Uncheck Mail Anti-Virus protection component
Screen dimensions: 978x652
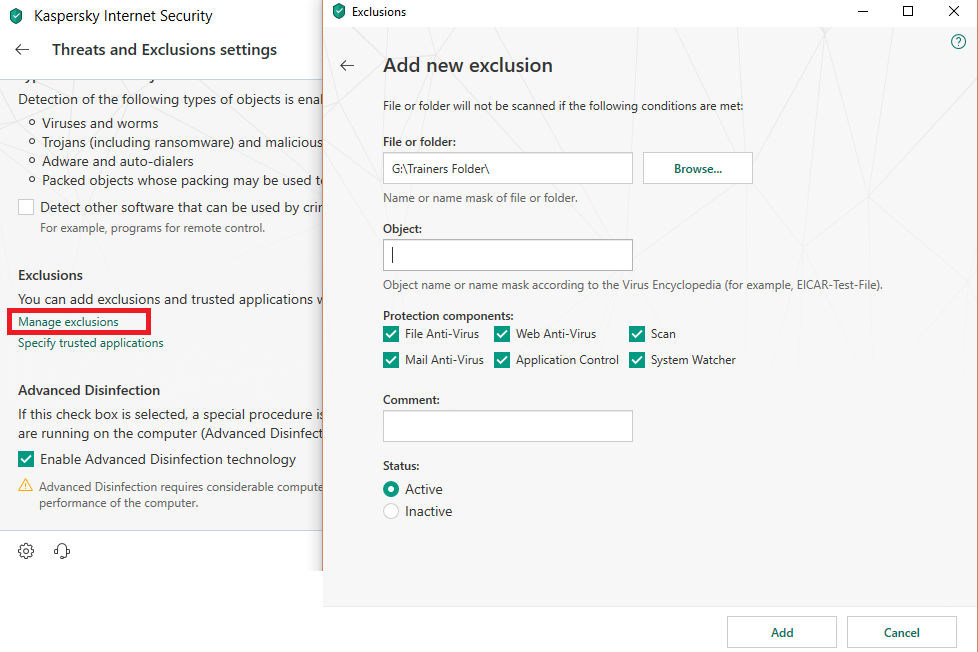point(391,360)
